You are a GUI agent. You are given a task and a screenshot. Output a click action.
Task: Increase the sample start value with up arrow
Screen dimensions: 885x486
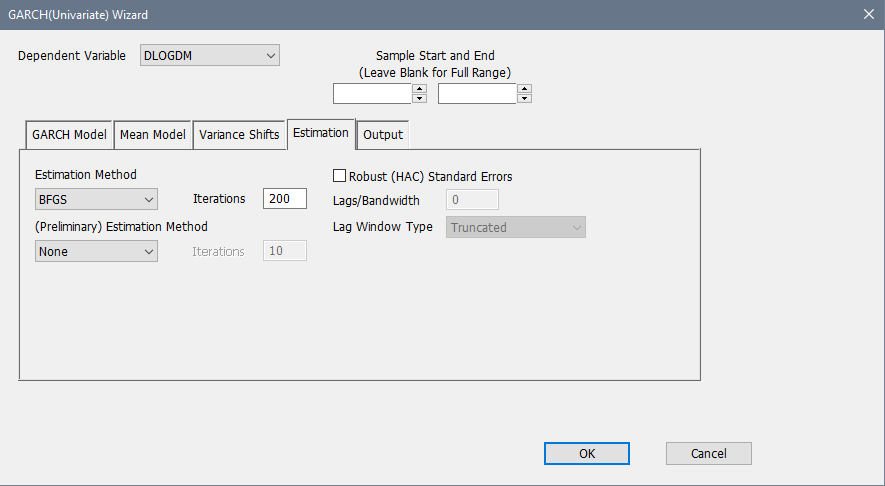click(x=419, y=89)
